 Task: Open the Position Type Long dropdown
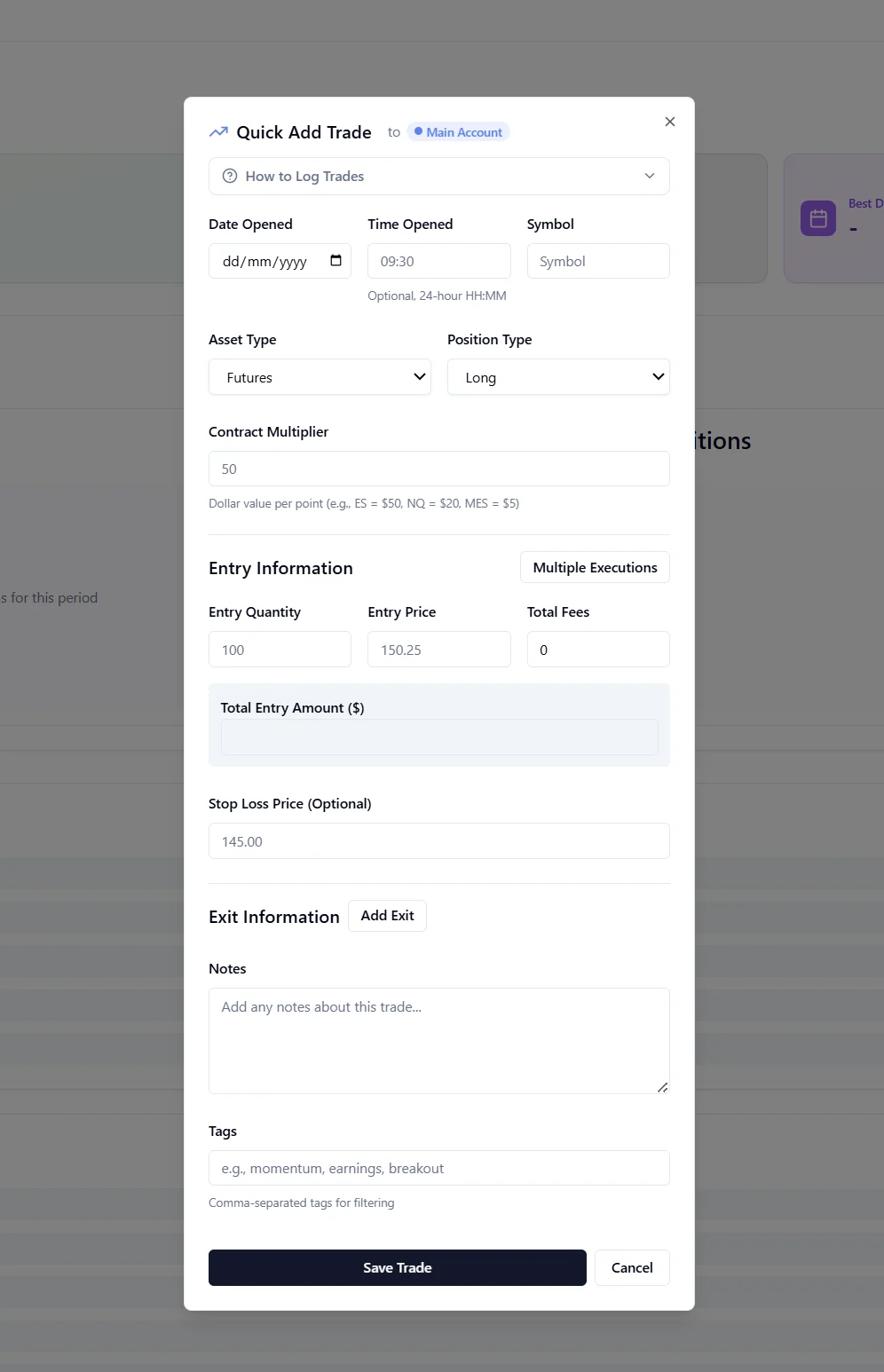(558, 377)
